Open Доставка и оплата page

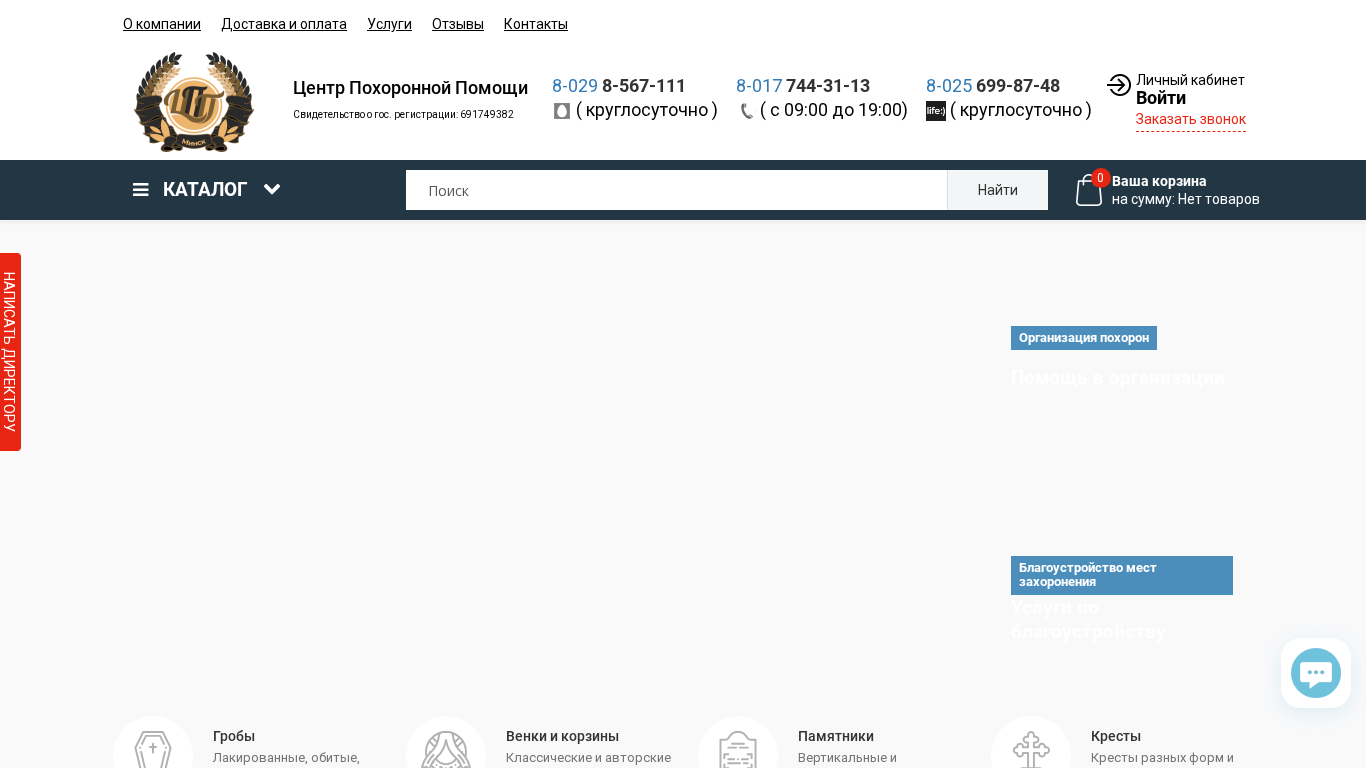[284, 24]
